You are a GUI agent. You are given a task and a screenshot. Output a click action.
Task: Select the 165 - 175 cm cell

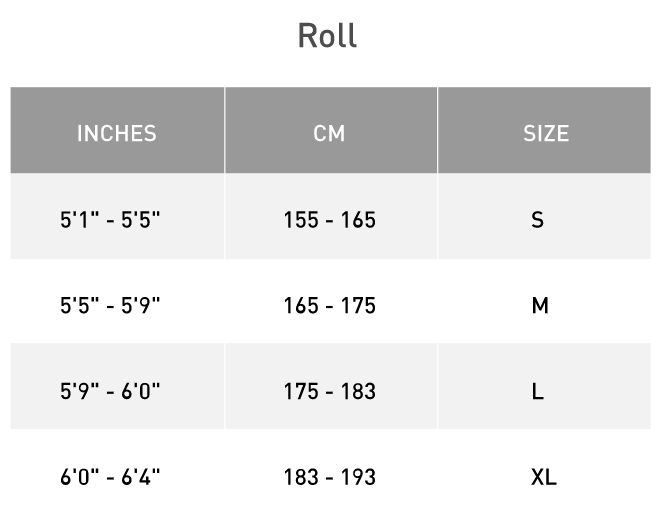pyautogui.click(x=329, y=305)
